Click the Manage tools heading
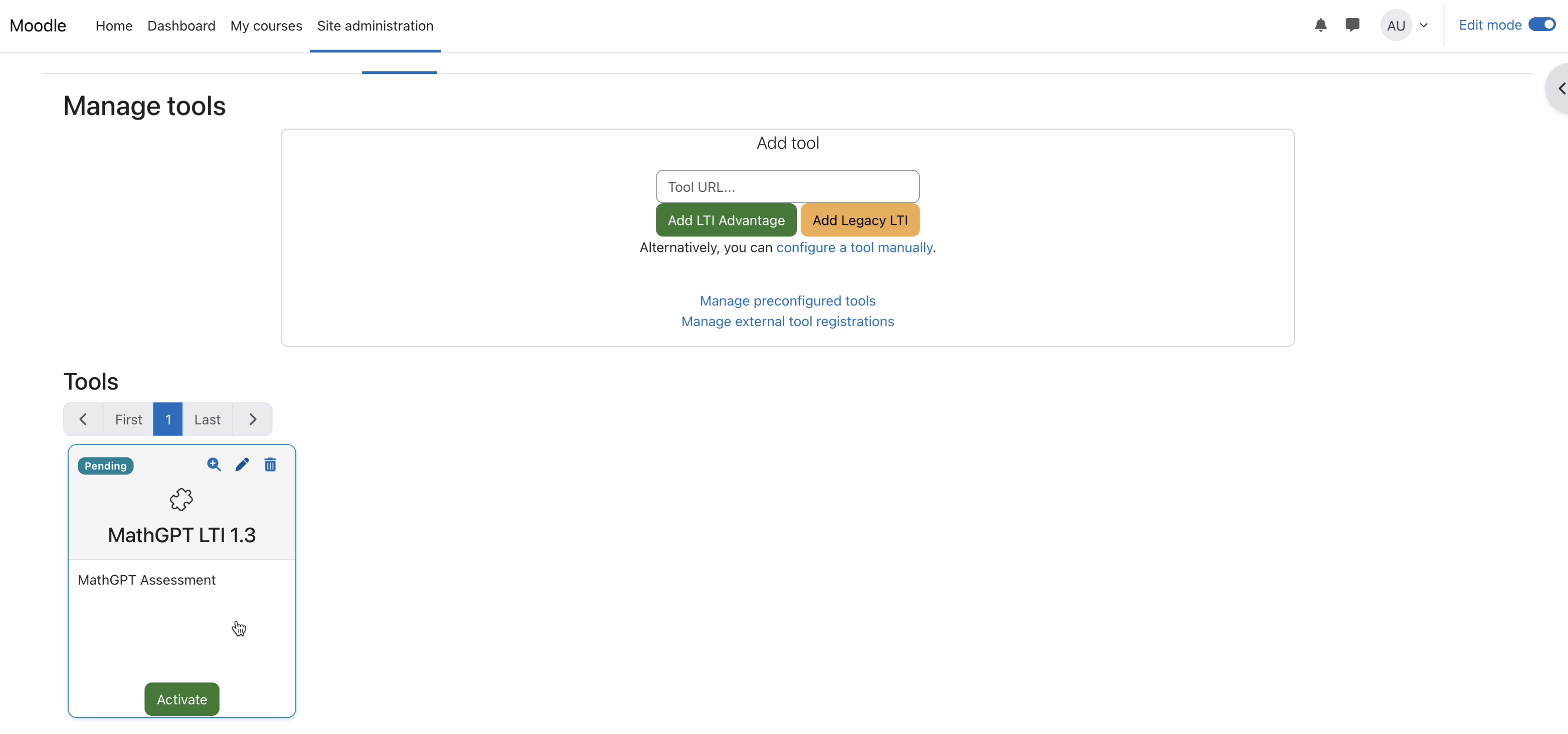Image resolution: width=1568 pixels, height=734 pixels. pos(144,106)
